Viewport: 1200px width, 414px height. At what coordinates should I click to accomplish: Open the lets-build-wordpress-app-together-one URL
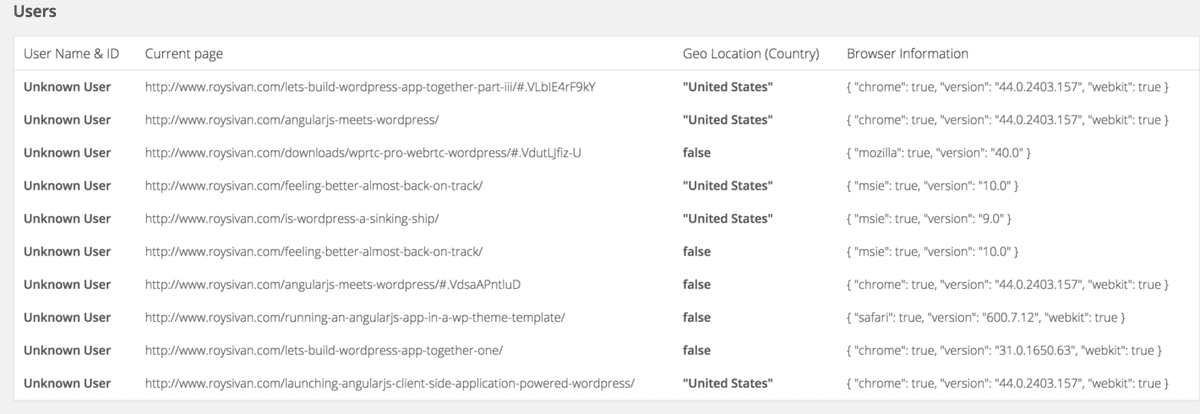(x=323, y=351)
